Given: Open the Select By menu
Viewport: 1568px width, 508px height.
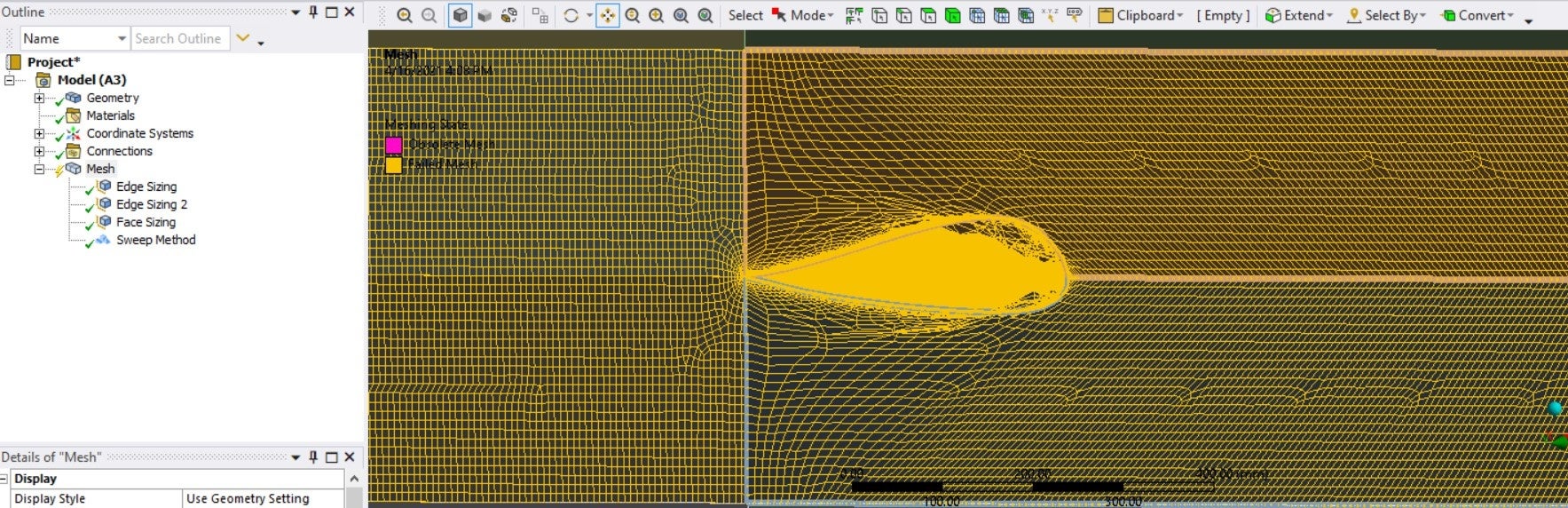Looking at the screenshot, I should pos(1386,15).
